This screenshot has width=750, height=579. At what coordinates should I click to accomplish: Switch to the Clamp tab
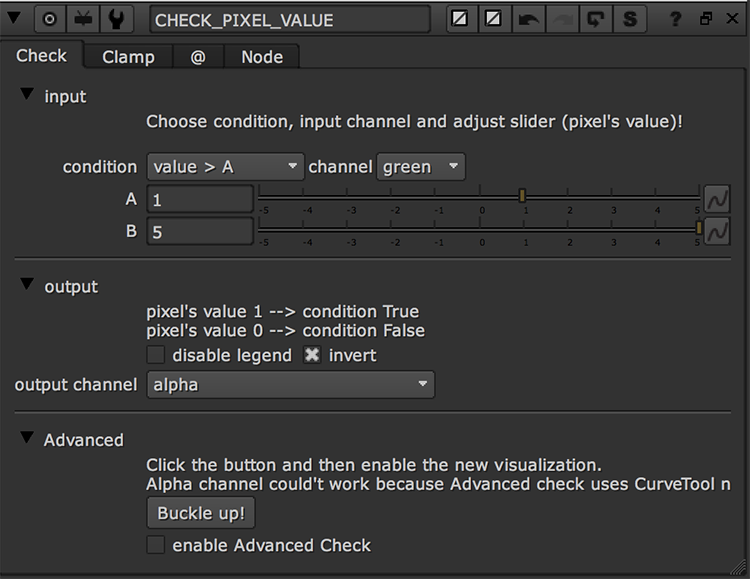pyautogui.click(x=128, y=57)
